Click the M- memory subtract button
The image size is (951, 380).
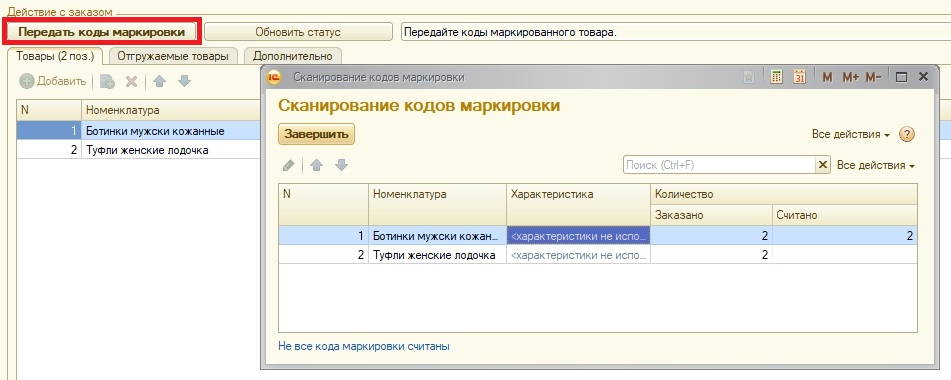[873, 78]
